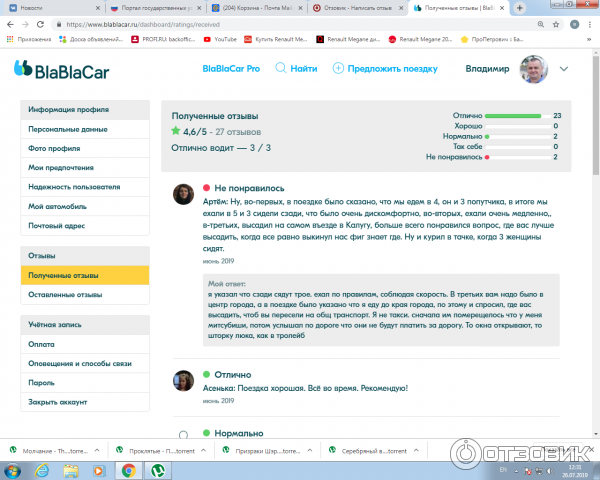
Task: Click Асенька's reviewer avatar
Action: [x=183, y=381]
